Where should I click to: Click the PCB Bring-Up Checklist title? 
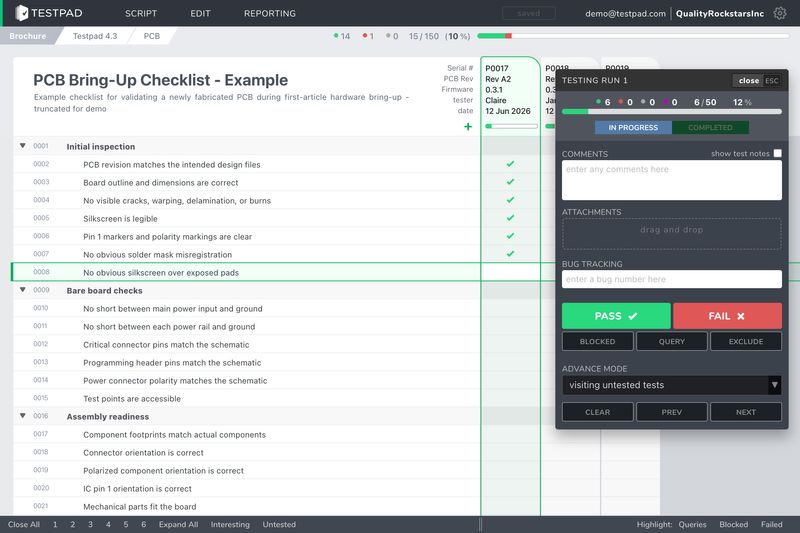[x=161, y=80]
